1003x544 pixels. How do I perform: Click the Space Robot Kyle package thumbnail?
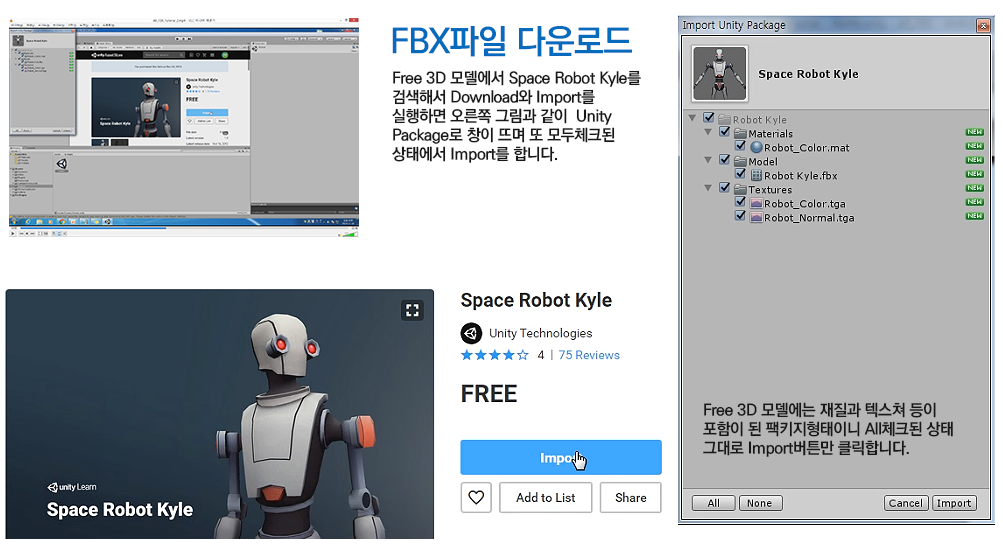tap(720, 73)
